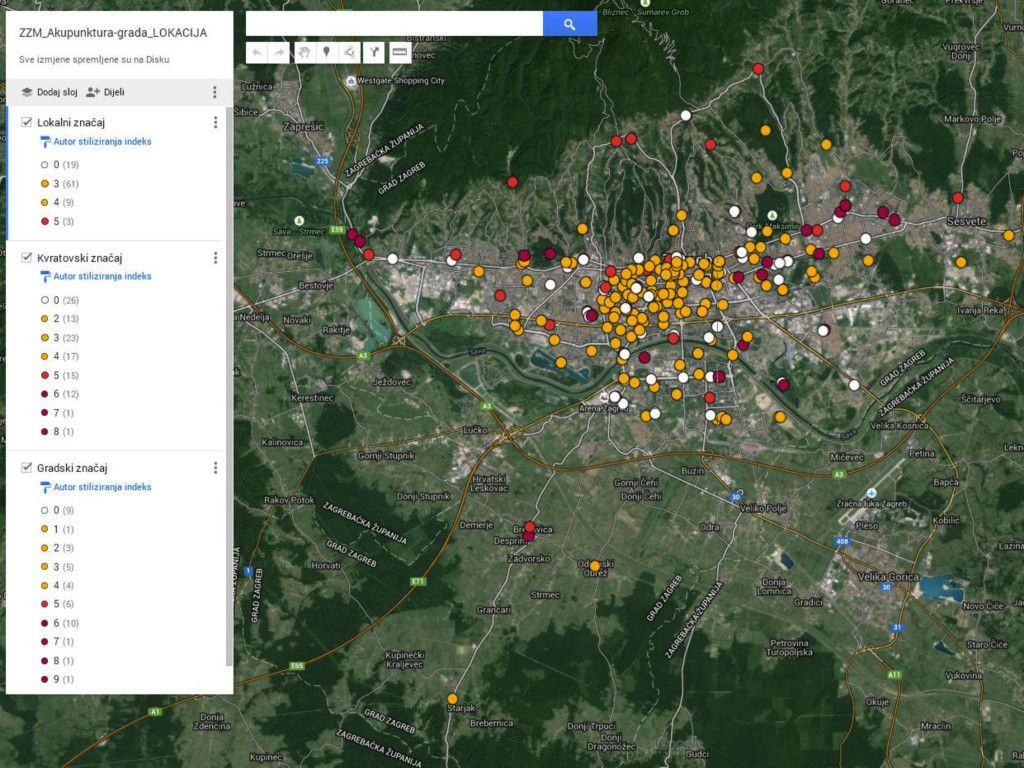Click the redo arrow tool
This screenshot has height=768, width=1024.
pos(280,52)
